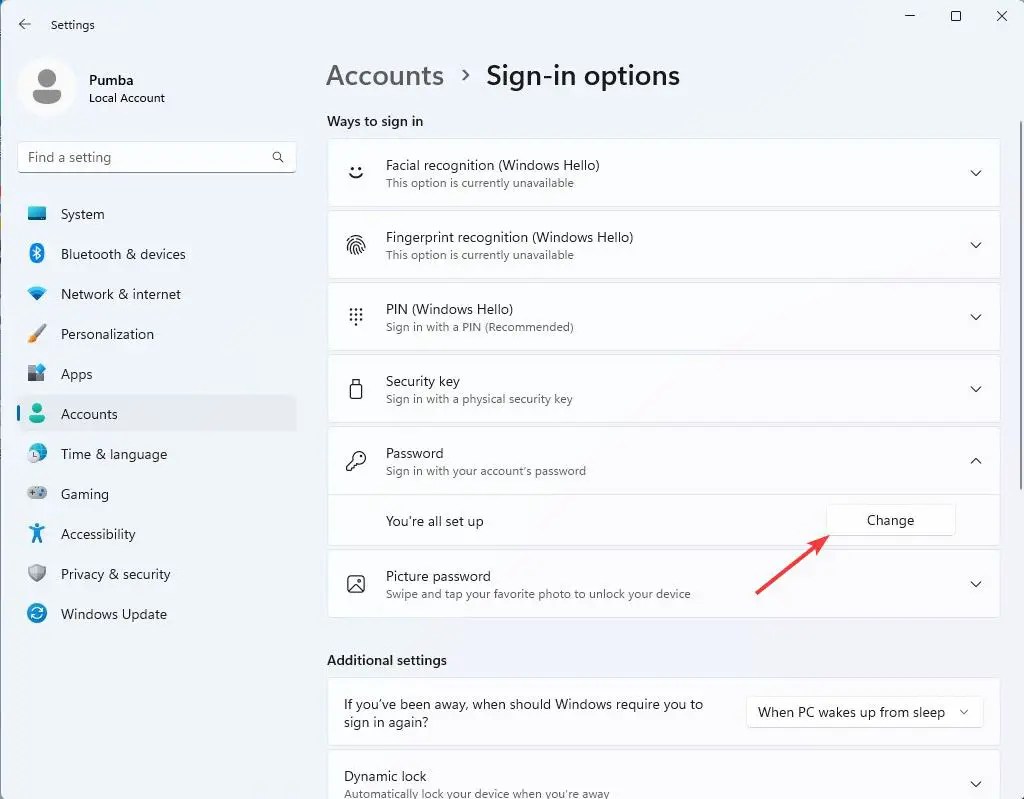The height and width of the screenshot is (799, 1024).
Task: Expand Fingerprint recognition option
Action: click(976, 245)
